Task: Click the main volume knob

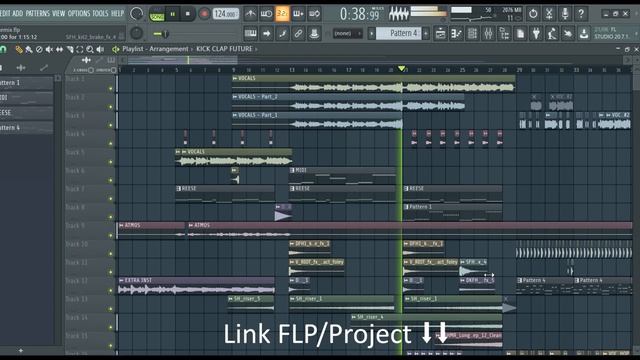Action: tap(137, 13)
